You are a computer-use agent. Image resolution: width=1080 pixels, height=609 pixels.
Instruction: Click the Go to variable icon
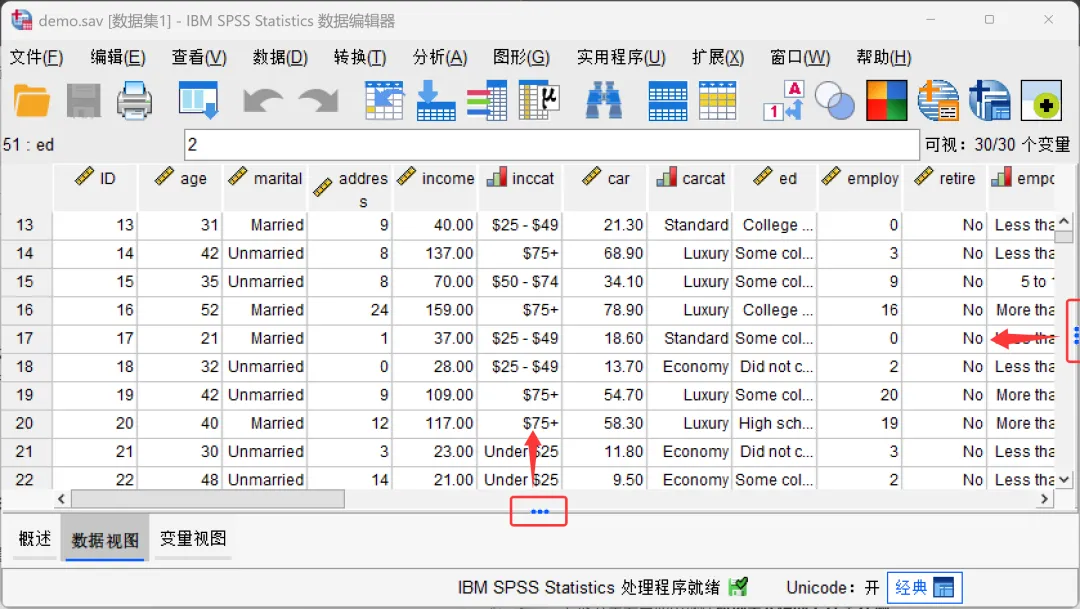[x=436, y=101]
